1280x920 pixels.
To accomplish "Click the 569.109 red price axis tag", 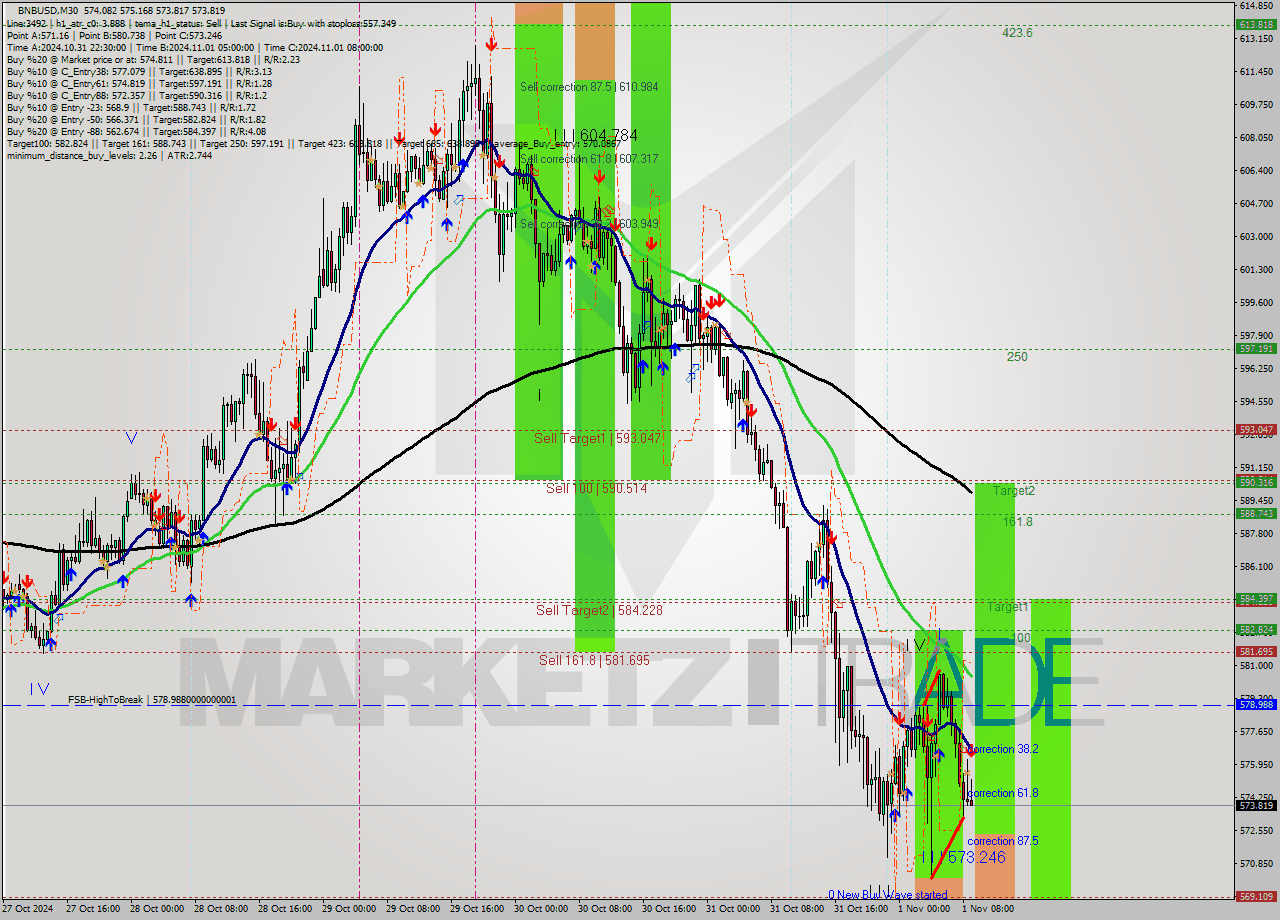I will point(1256,897).
